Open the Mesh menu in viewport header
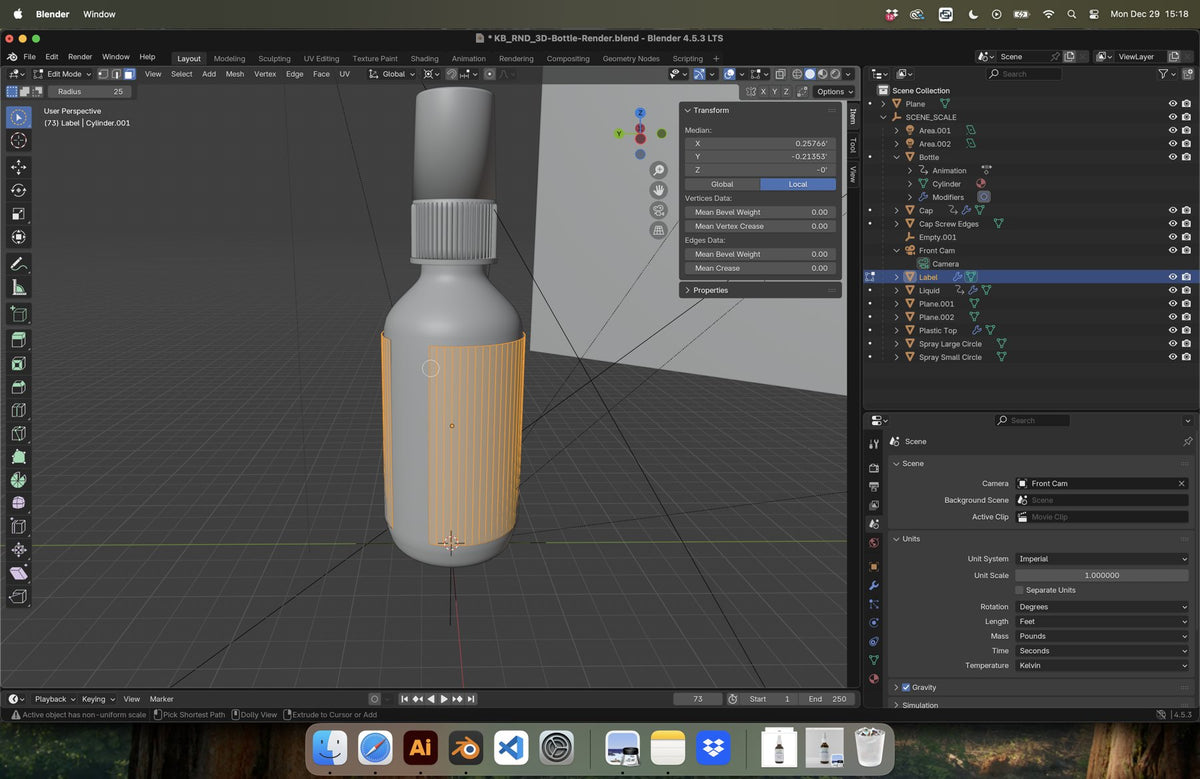Viewport: 1200px width, 779px height. [234, 74]
